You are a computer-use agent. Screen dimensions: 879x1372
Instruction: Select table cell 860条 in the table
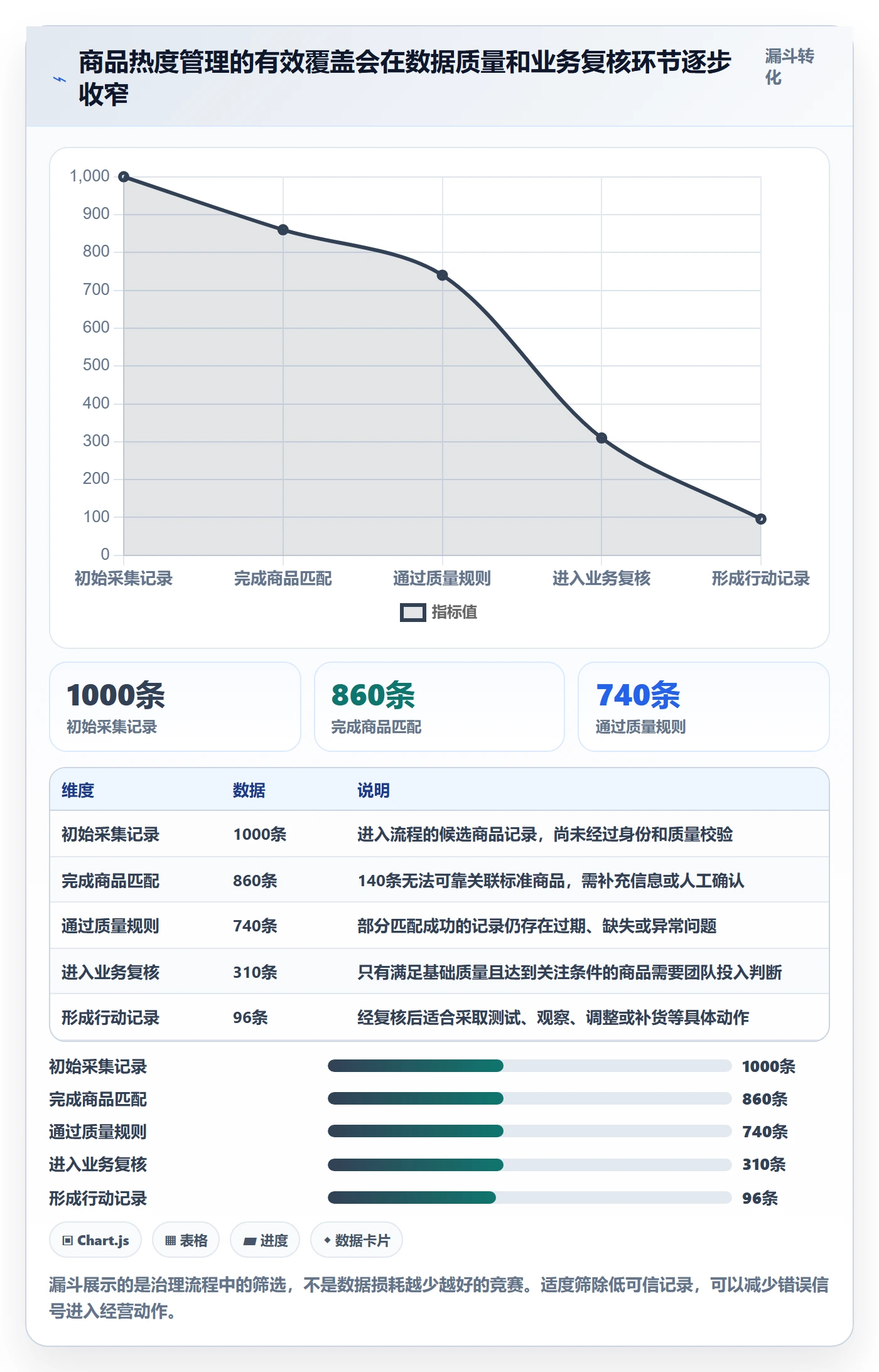[x=256, y=881]
